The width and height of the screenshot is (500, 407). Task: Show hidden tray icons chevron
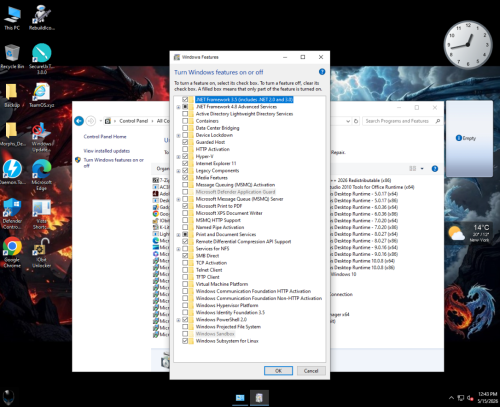(451, 398)
